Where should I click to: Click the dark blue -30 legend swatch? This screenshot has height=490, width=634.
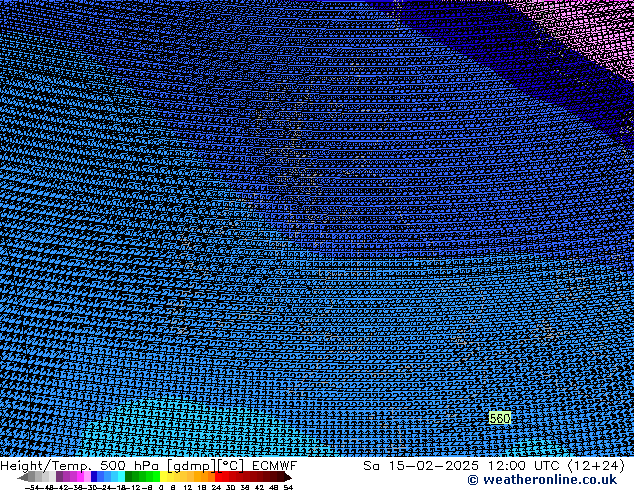pyautogui.click(x=94, y=476)
